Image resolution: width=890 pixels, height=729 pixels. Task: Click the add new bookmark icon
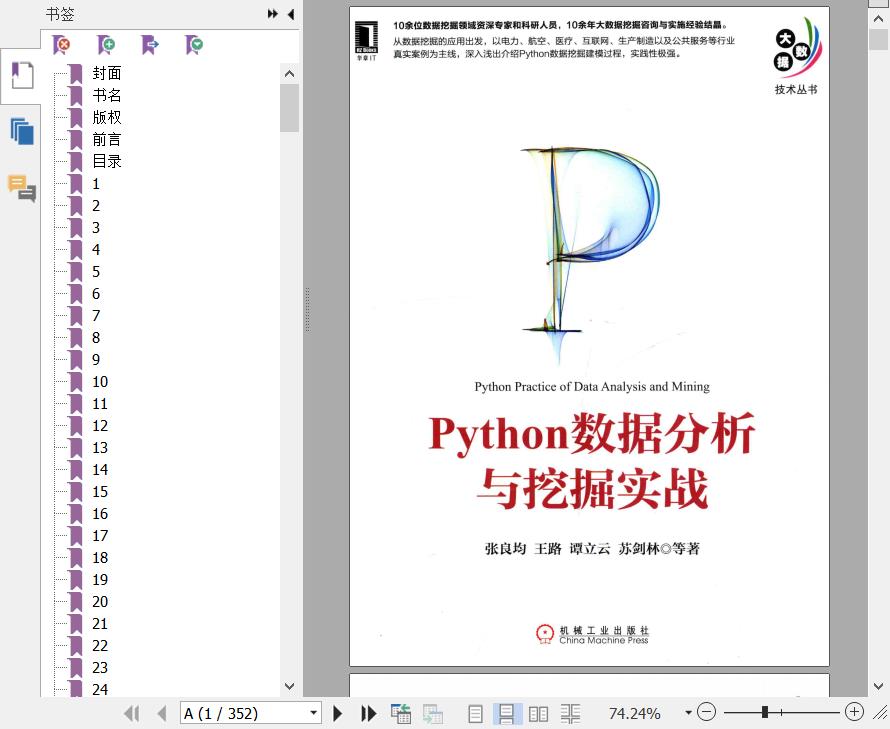[x=106, y=44]
